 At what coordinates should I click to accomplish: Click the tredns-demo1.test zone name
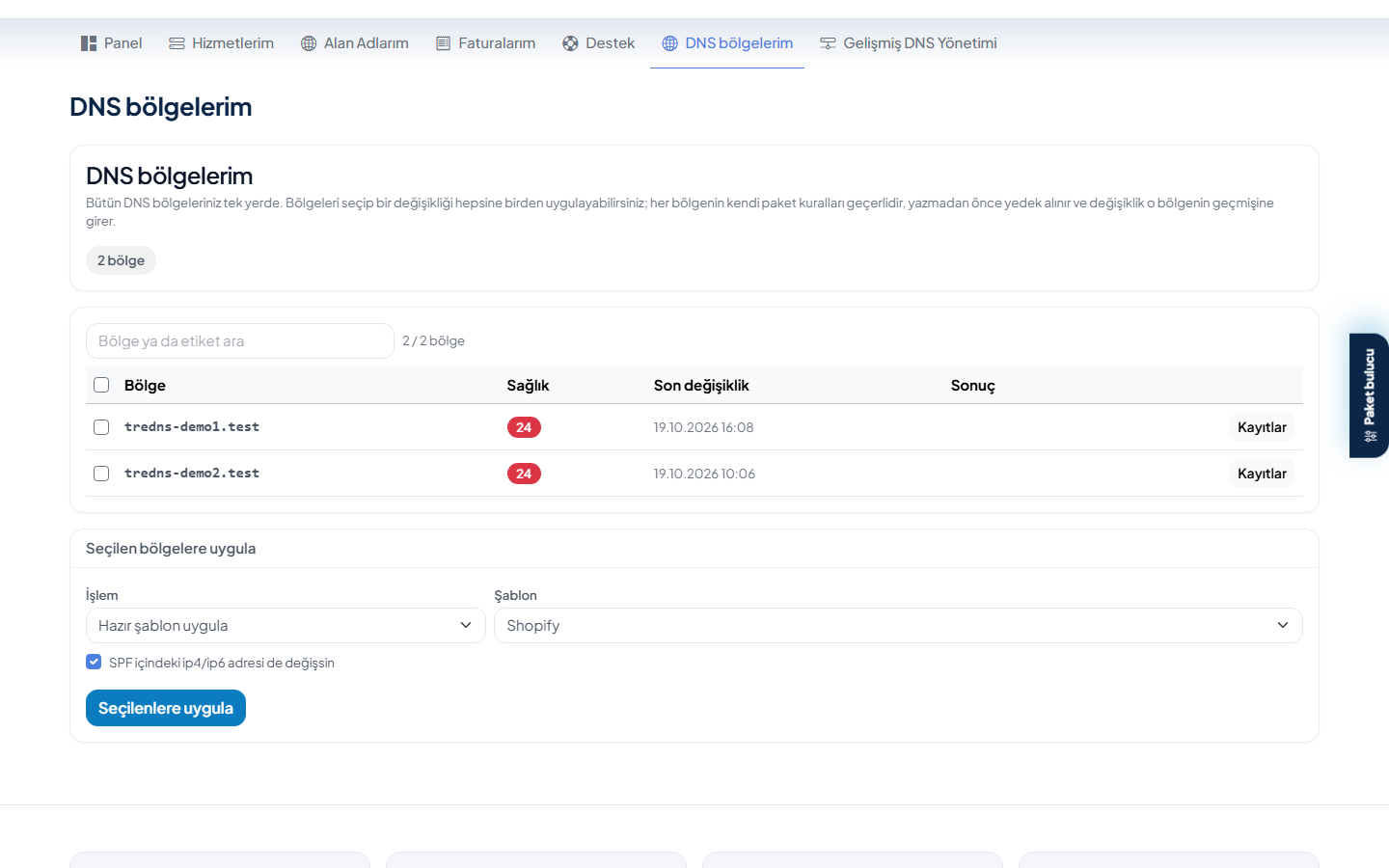pyautogui.click(x=192, y=427)
